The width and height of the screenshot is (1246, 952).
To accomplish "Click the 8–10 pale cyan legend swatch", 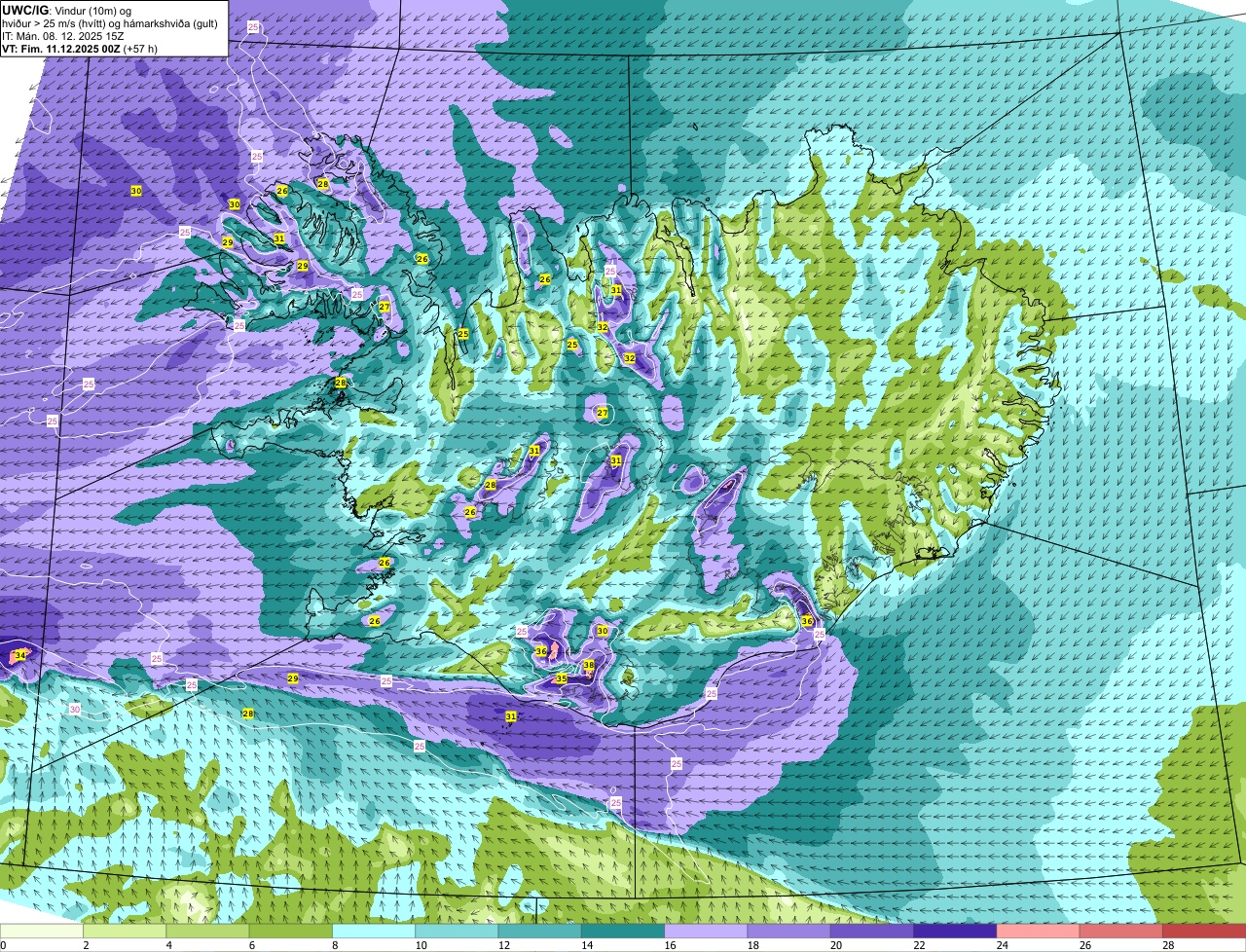I will (x=375, y=931).
